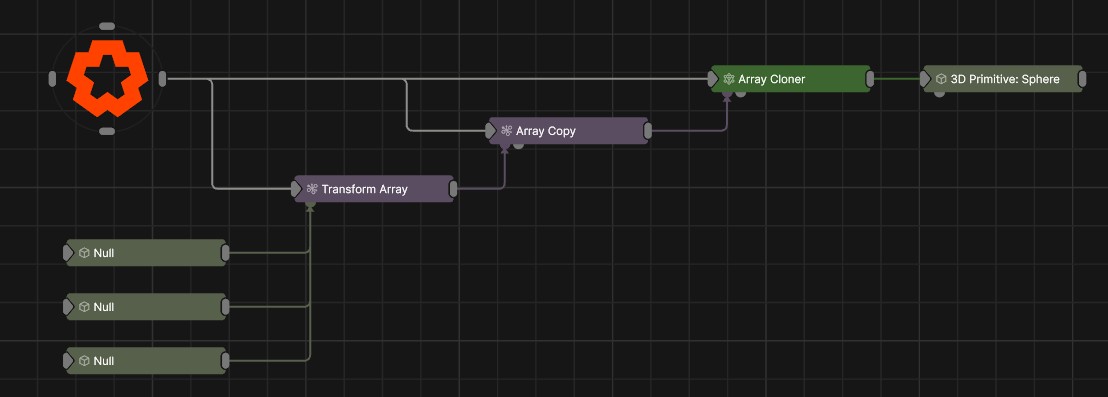The image size is (1108, 397).
Task: Click the Root node's bottom port
Action: [107, 131]
